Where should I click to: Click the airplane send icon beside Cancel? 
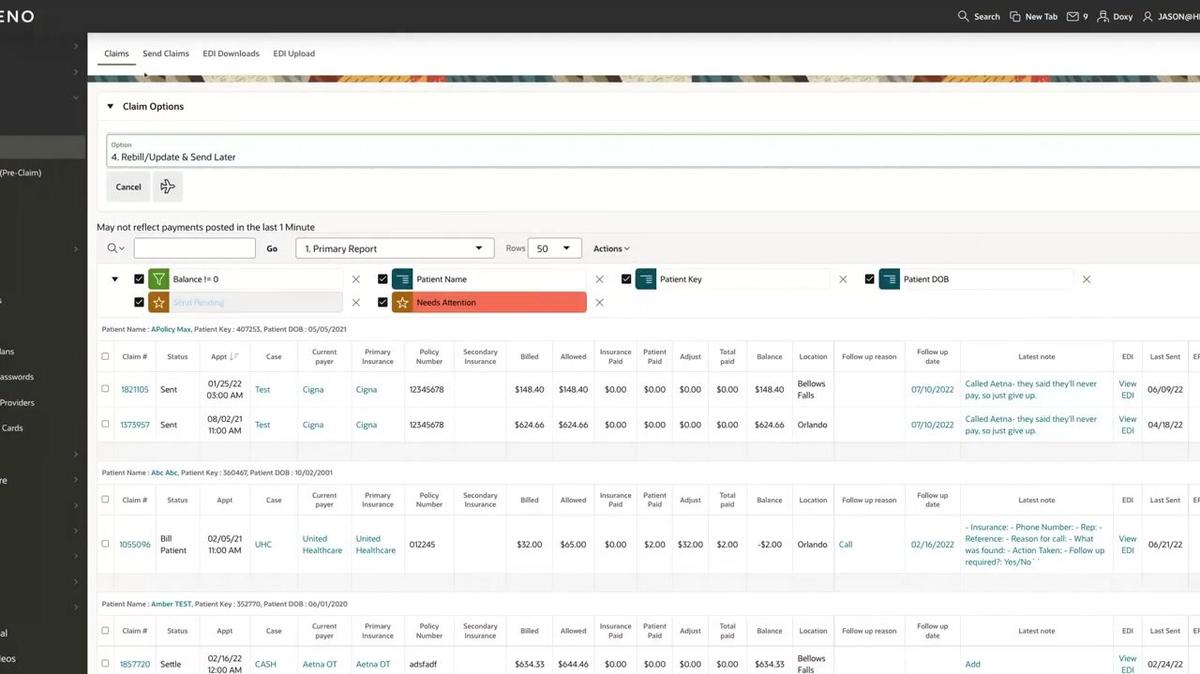[167, 187]
